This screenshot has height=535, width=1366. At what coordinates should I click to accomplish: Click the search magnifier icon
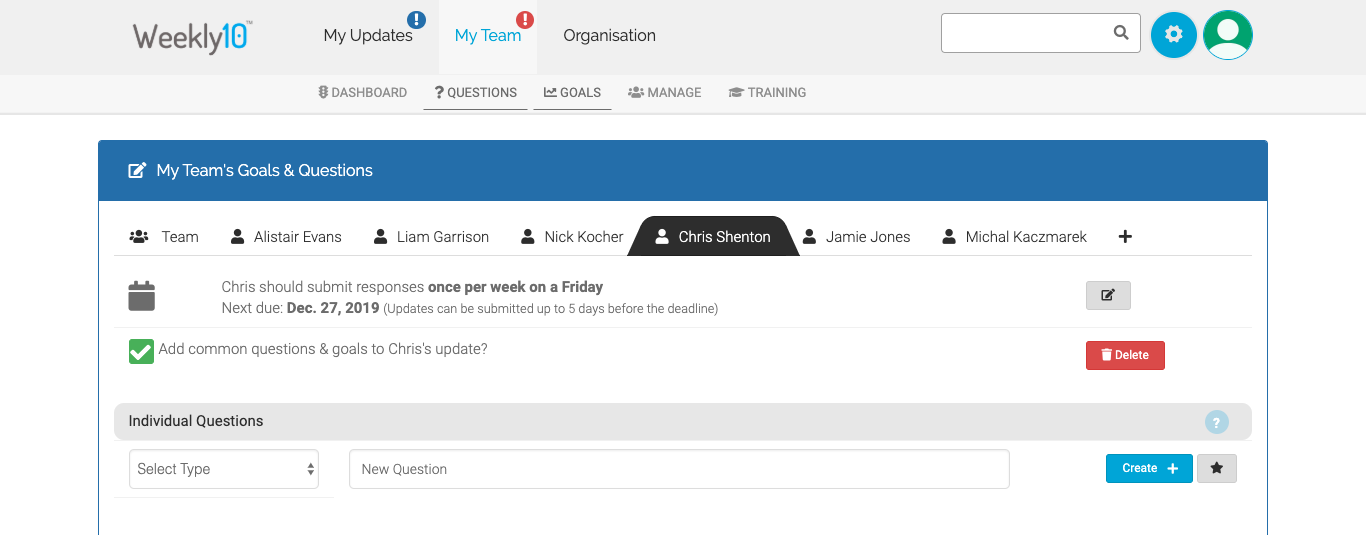pyautogui.click(x=1121, y=33)
